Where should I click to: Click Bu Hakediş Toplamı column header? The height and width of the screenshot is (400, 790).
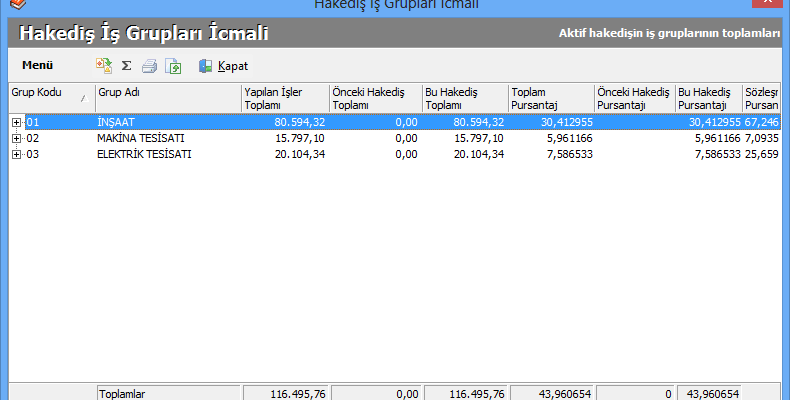[464, 98]
